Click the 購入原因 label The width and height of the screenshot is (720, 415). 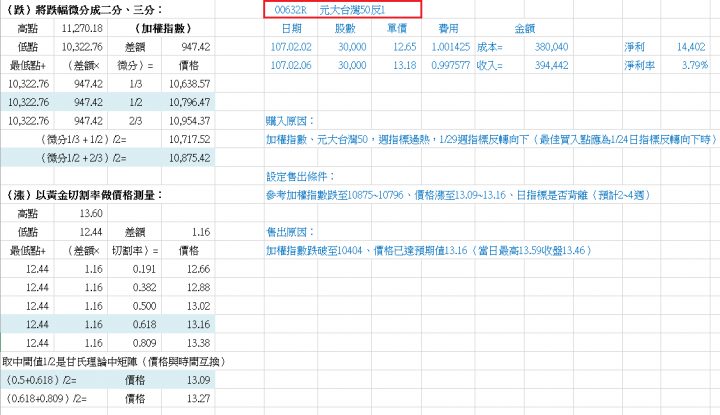click(x=290, y=121)
